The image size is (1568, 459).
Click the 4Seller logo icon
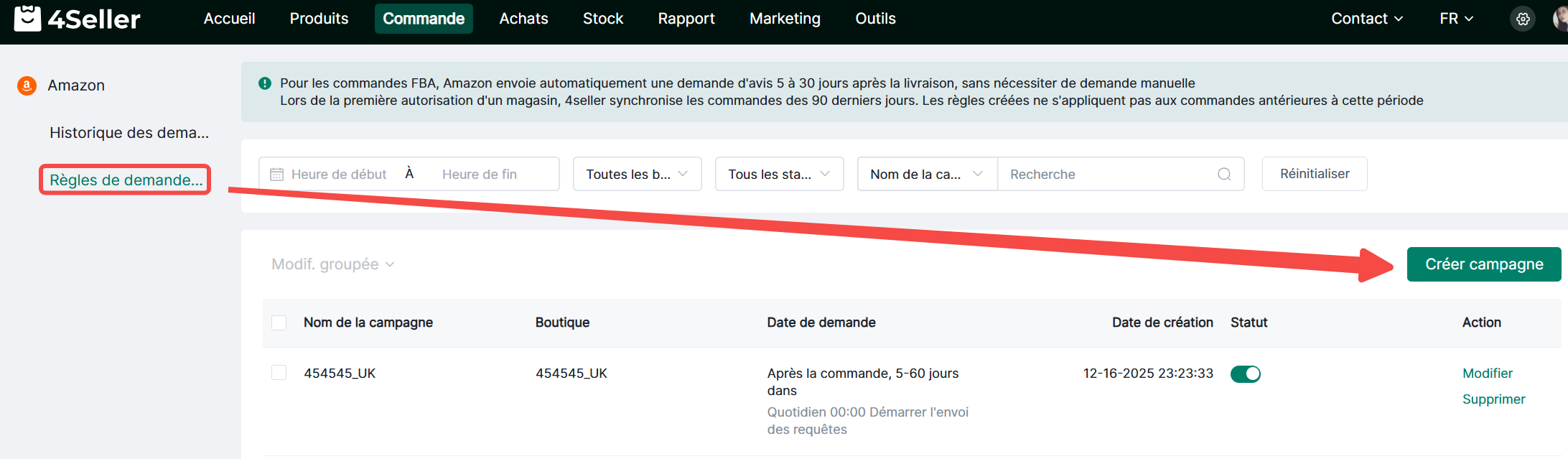[x=27, y=19]
